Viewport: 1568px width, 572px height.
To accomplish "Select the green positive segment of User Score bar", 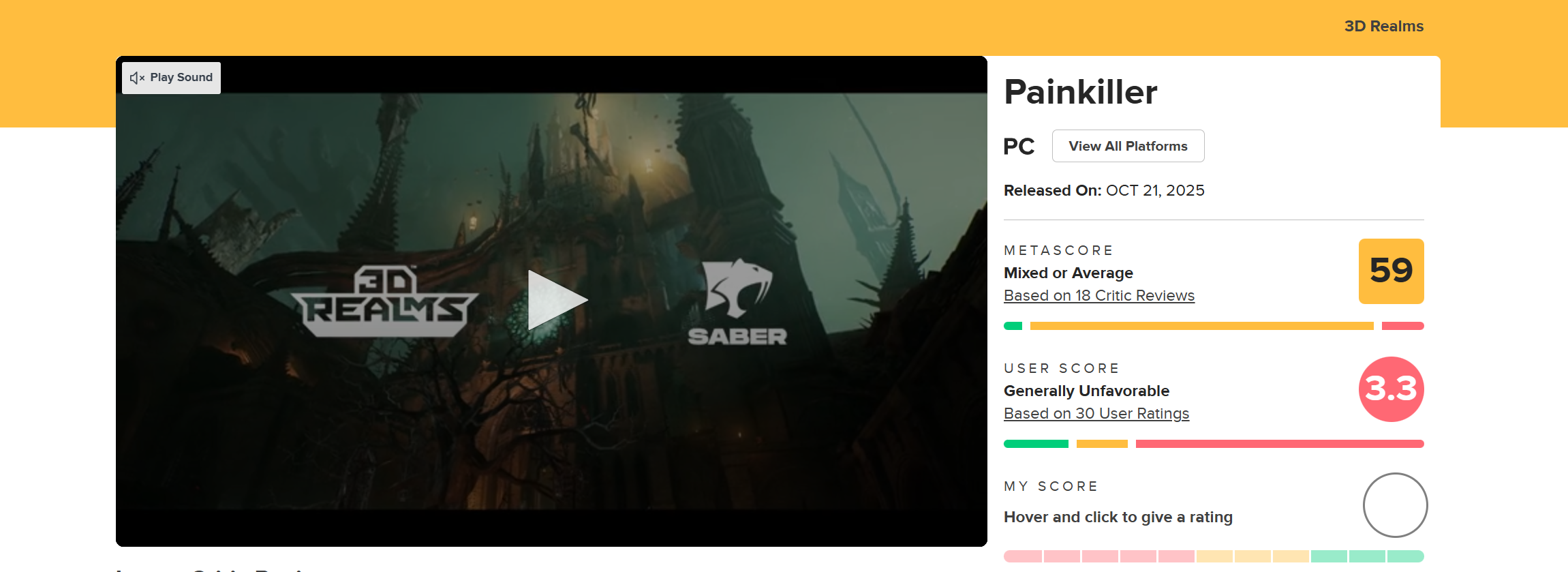I will click(1036, 444).
